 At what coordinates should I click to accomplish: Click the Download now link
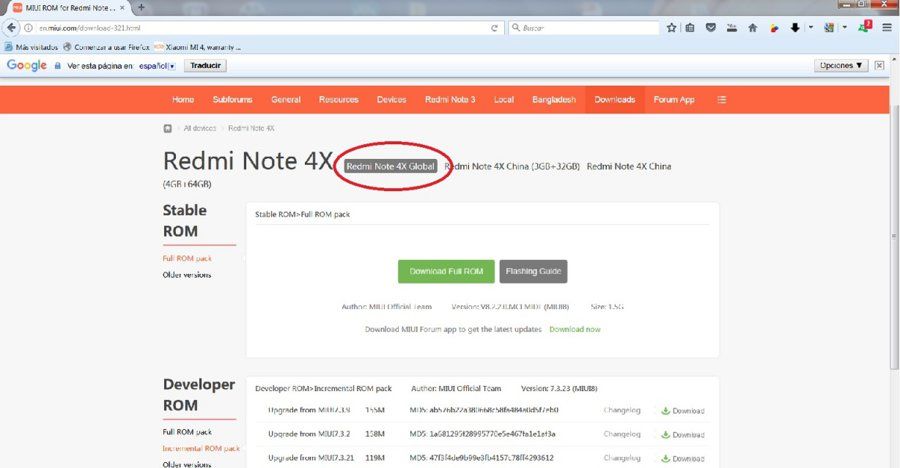(x=575, y=329)
